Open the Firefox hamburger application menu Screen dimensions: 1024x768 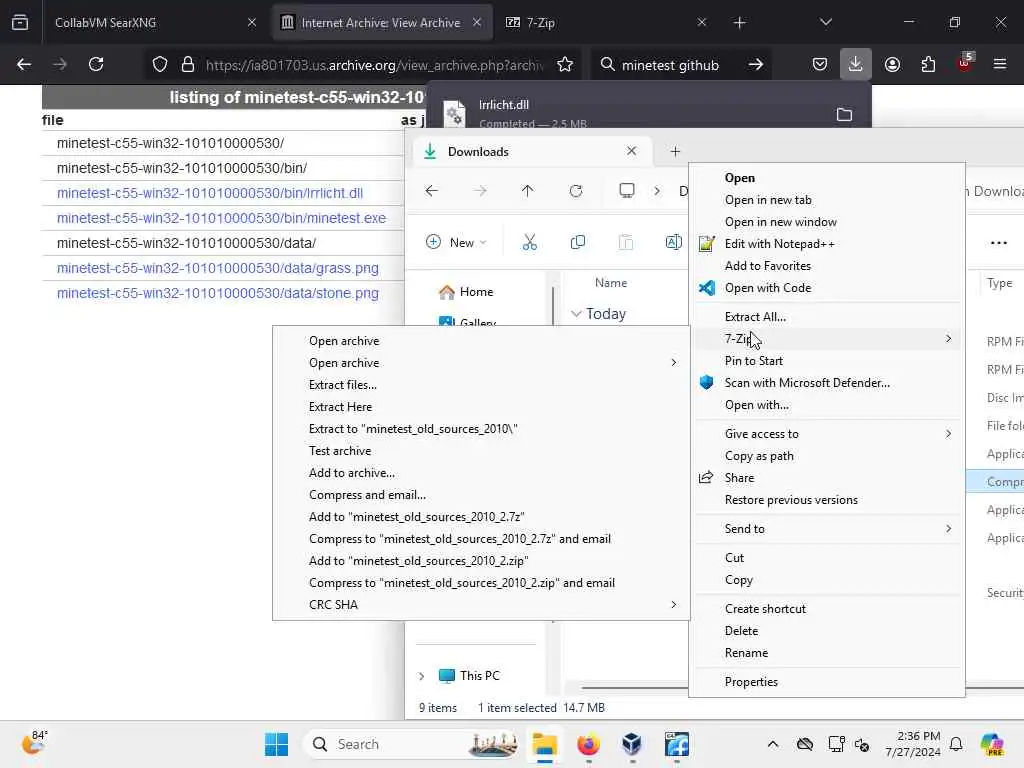(x=1000, y=65)
